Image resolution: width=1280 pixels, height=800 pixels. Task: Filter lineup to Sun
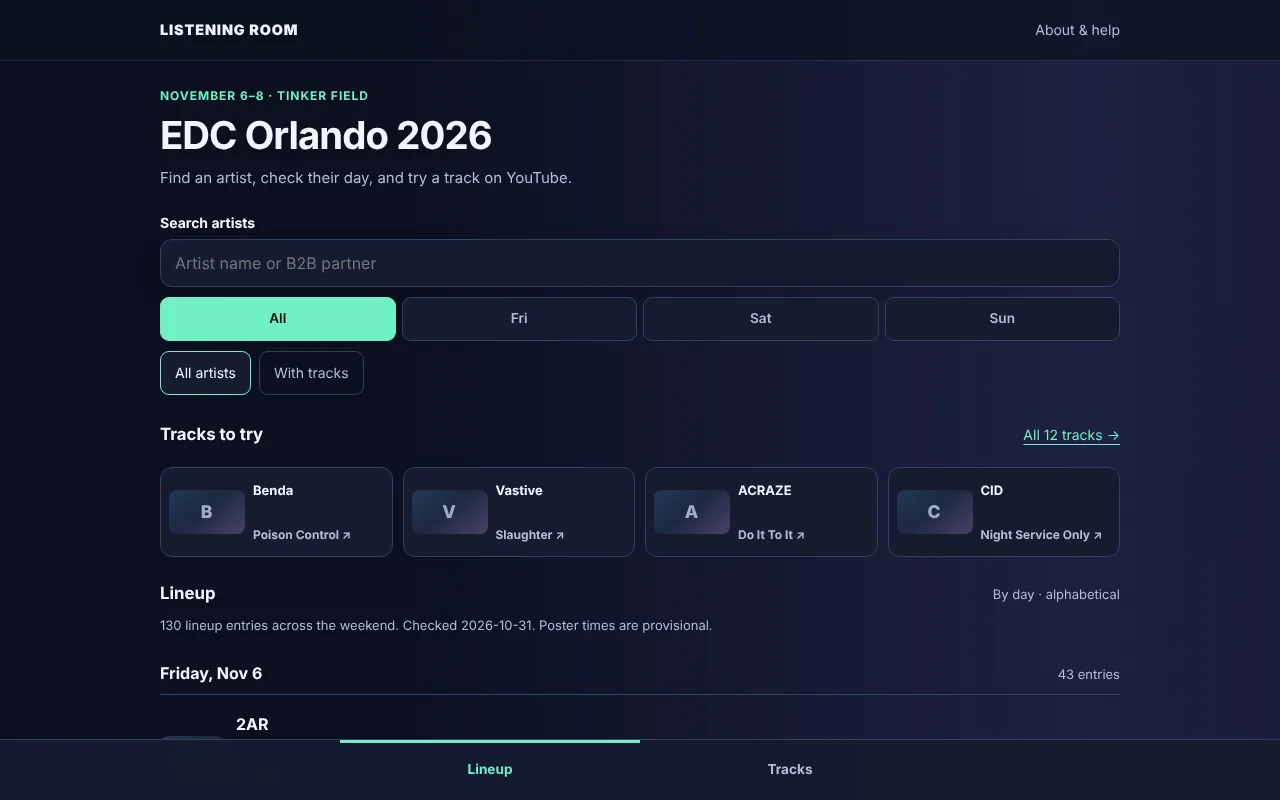[1002, 319]
